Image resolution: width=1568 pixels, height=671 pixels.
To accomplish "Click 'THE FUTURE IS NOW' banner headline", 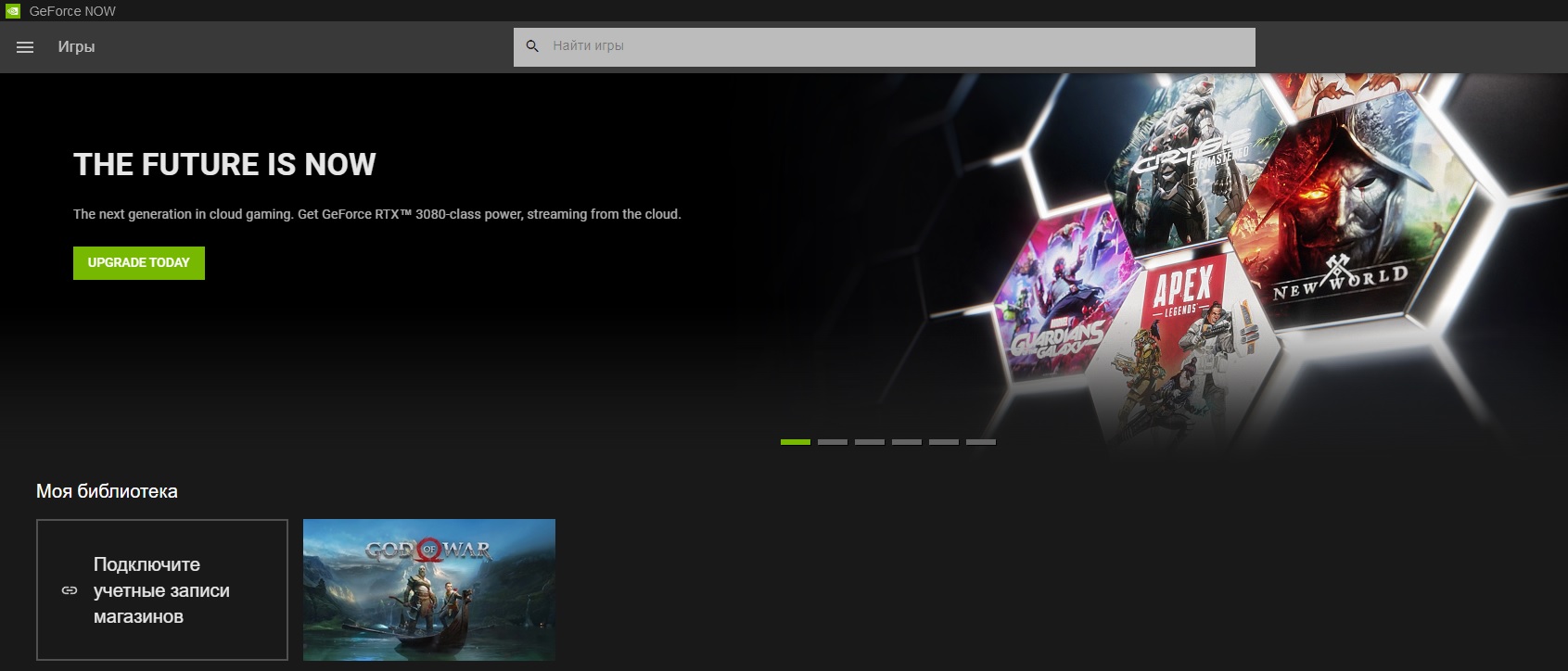I will (x=224, y=164).
